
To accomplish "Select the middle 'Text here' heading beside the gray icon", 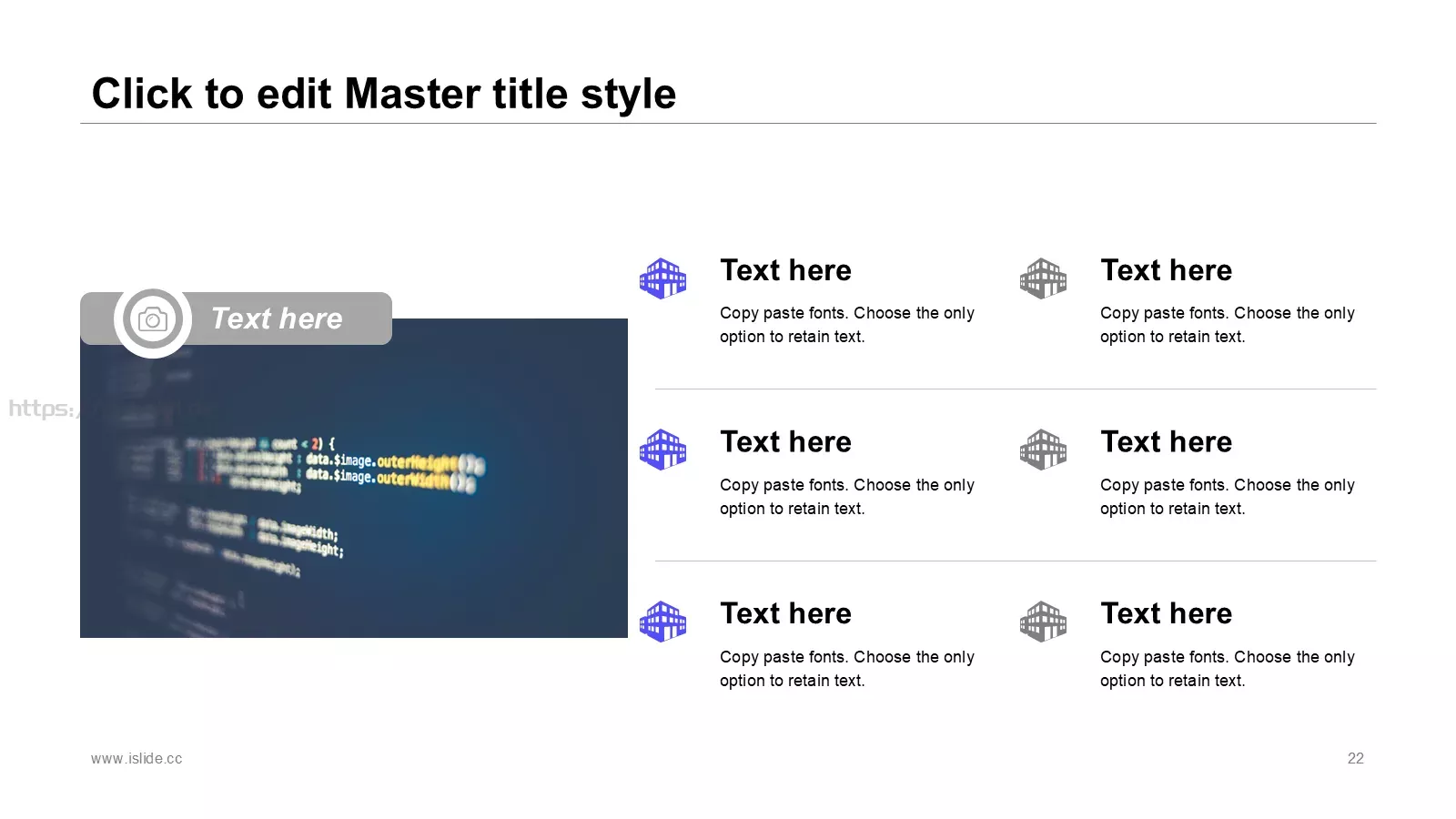I will [x=1167, y=441].
